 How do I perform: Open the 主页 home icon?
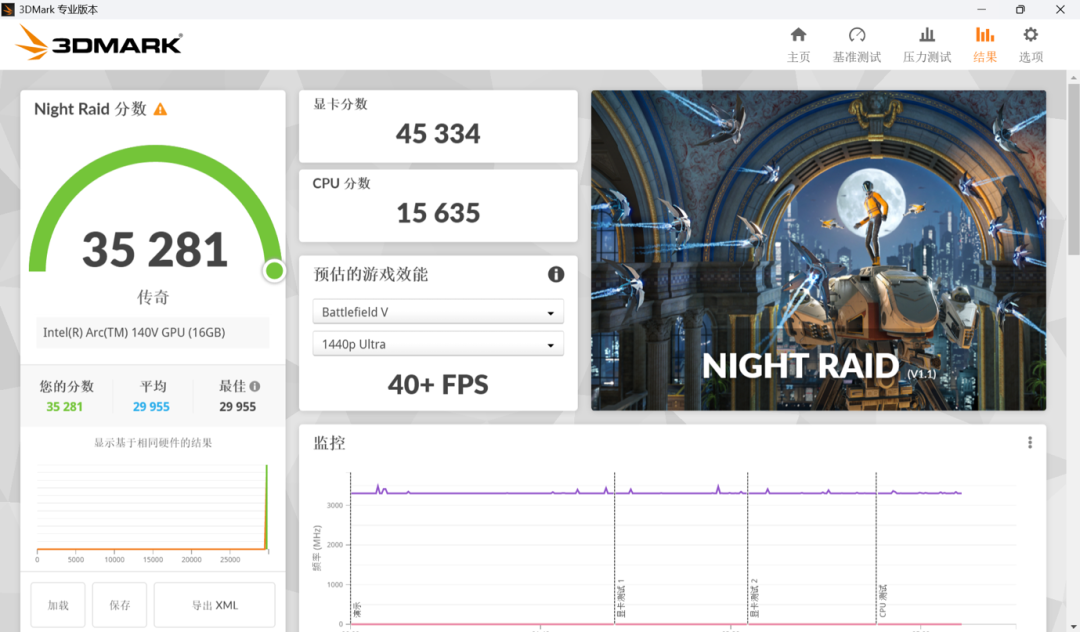click(798, 35)
